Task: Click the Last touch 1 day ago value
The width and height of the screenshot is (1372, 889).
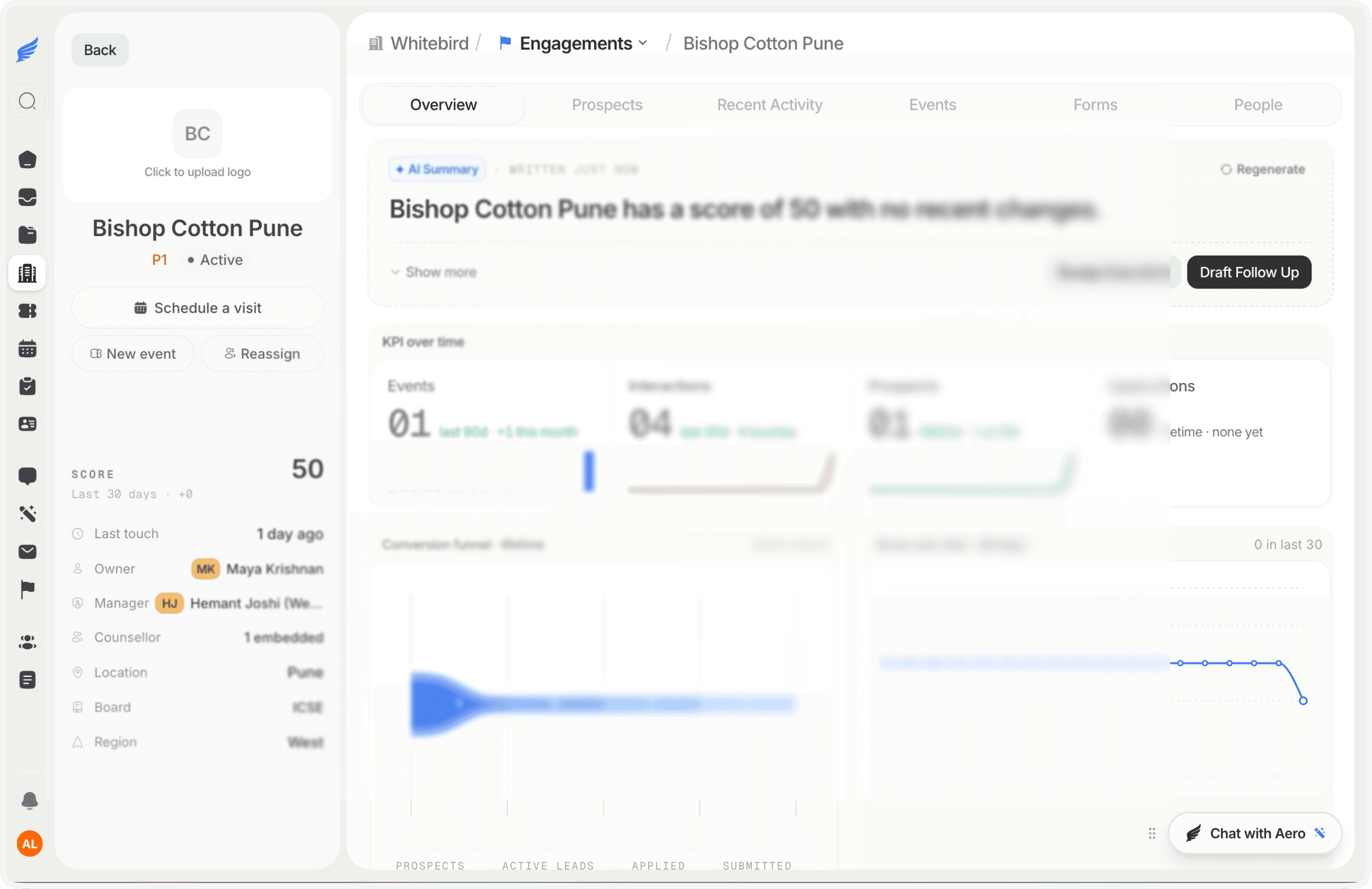Action: [290, 534]
